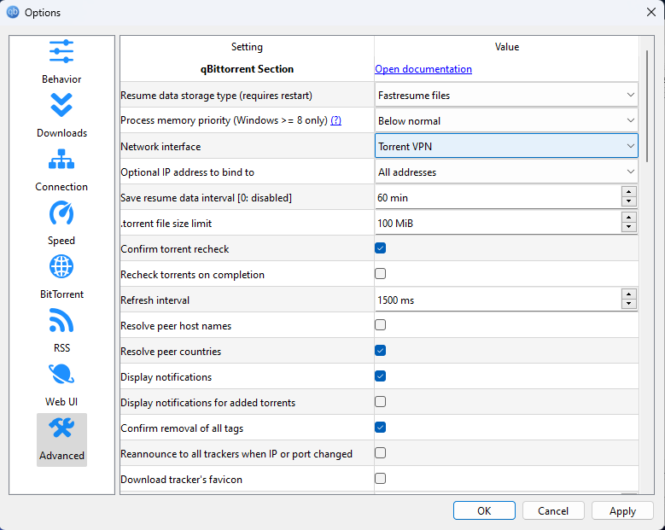Decrease Refresh interval value
The image size is (665, 530).
point(629,304)
